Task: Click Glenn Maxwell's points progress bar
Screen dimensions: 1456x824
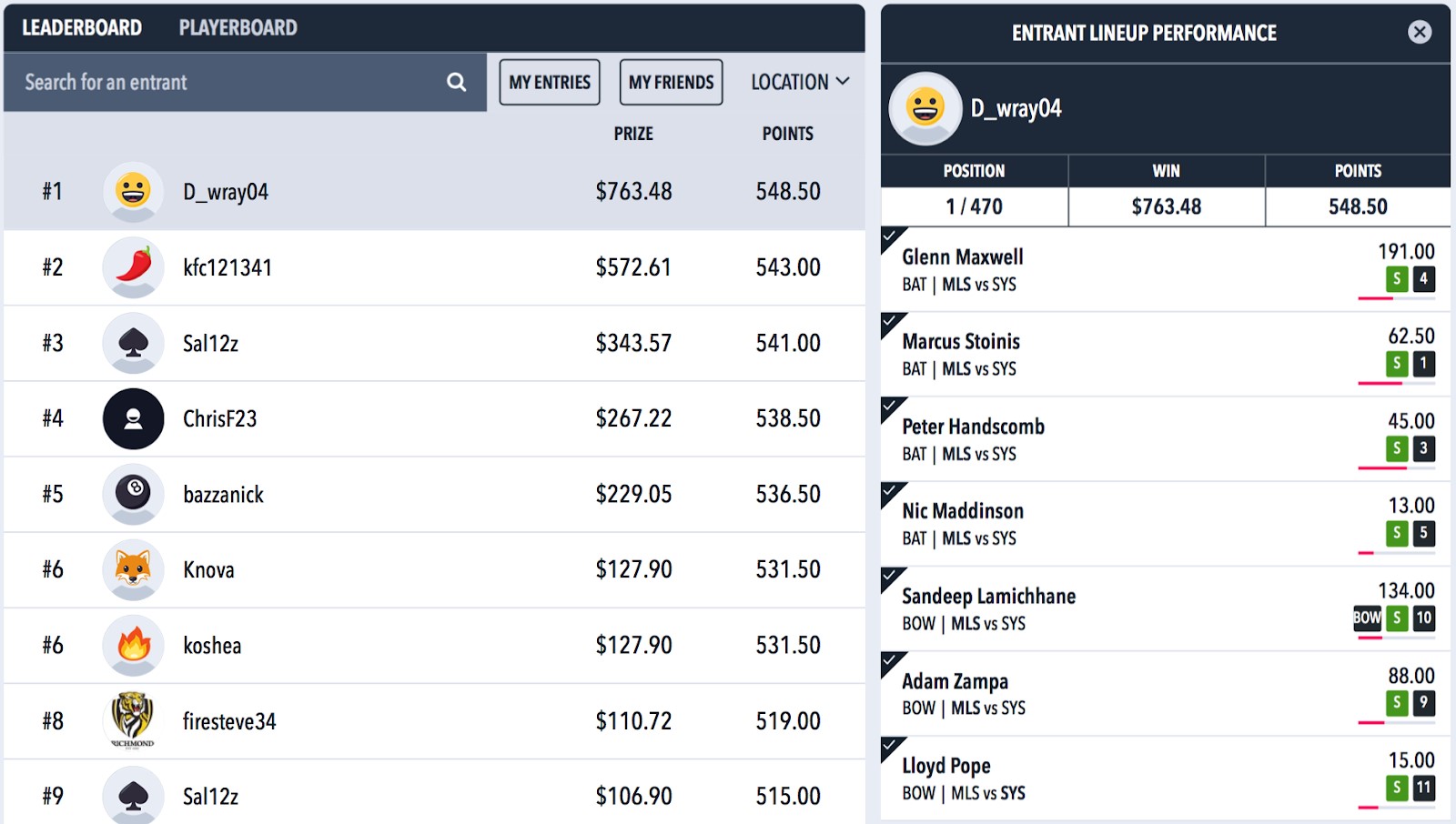Action: [x=1397, y=298]
